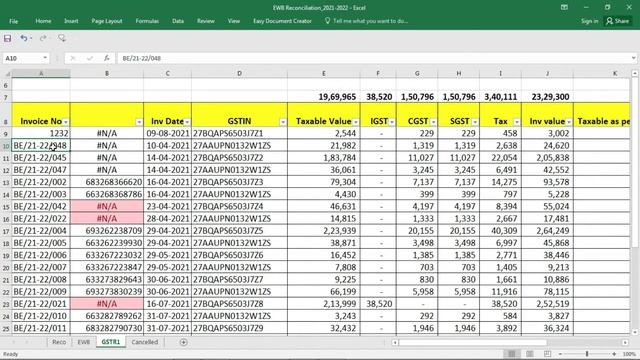Open the GSTIN filter dropdown
The height and width of the screenshot is (360, 640).
[283, 122]
